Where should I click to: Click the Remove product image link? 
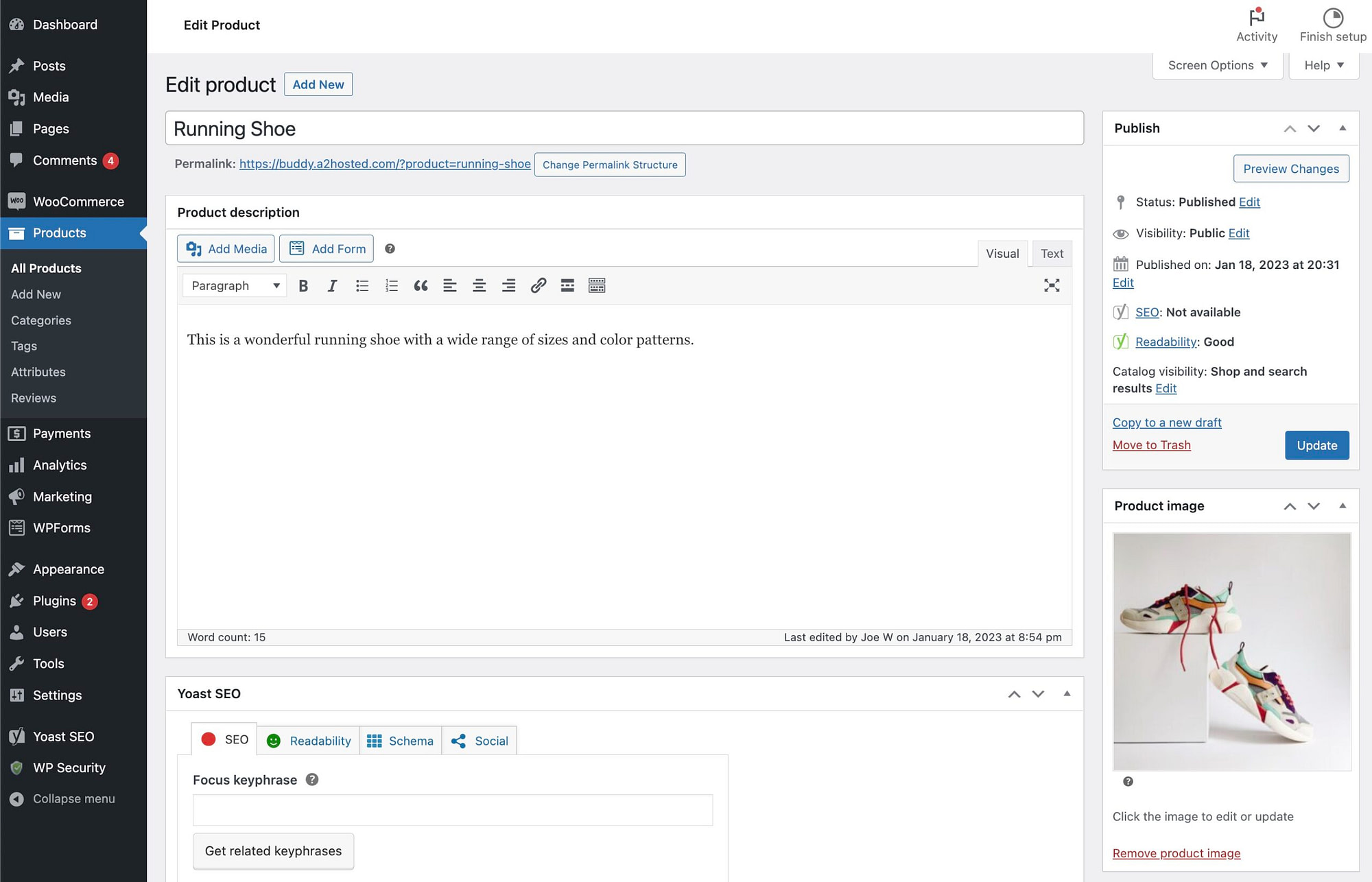pos(1176,852)
